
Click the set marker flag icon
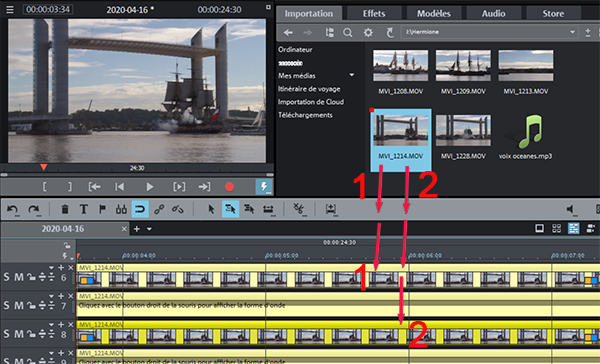102,209
